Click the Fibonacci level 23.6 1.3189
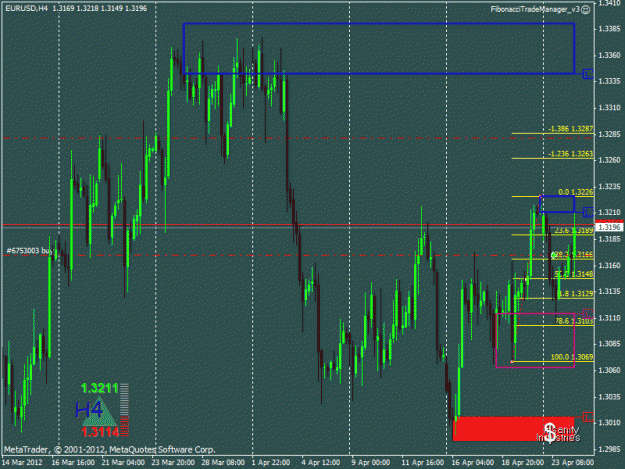The image size is (625, 469). click(574, 230)
